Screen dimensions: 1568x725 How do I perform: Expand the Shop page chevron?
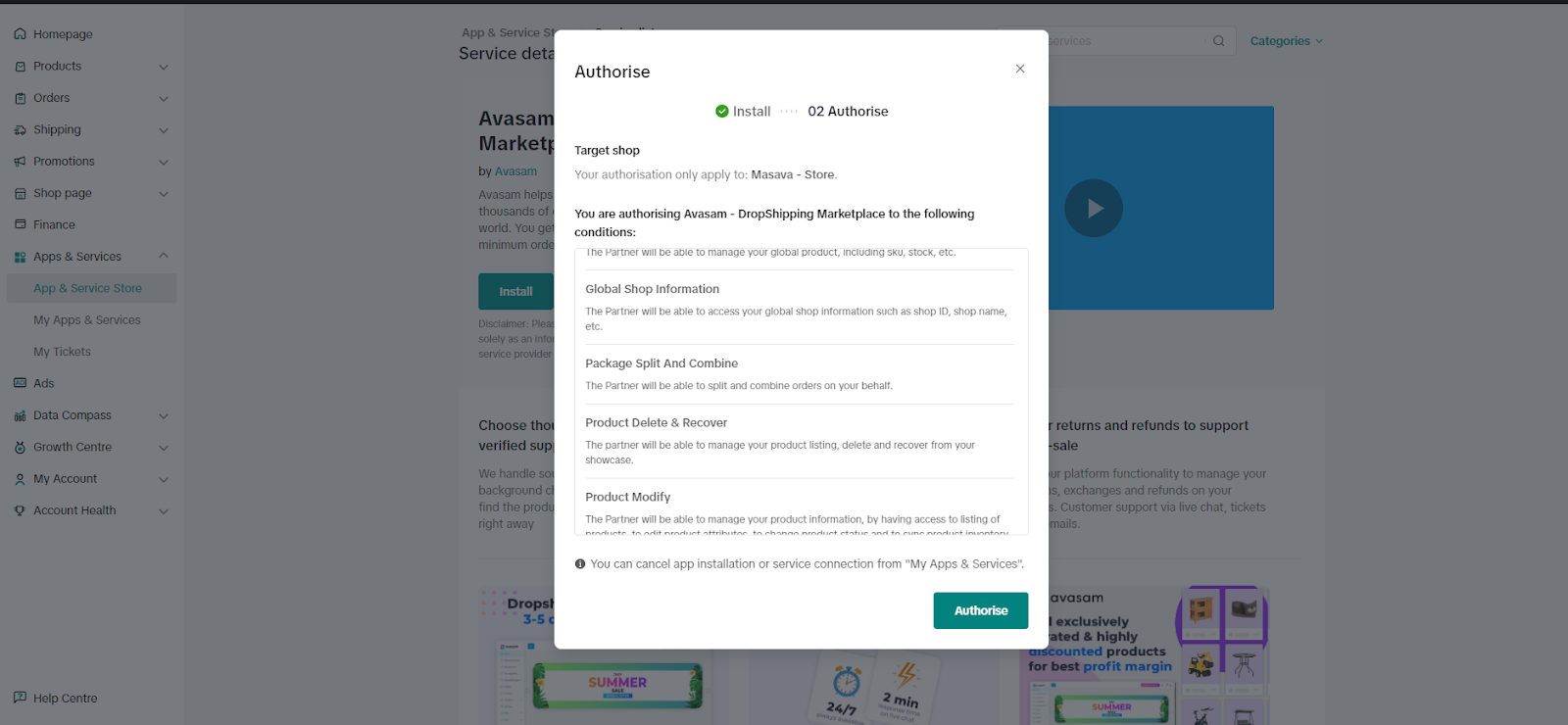164,194
